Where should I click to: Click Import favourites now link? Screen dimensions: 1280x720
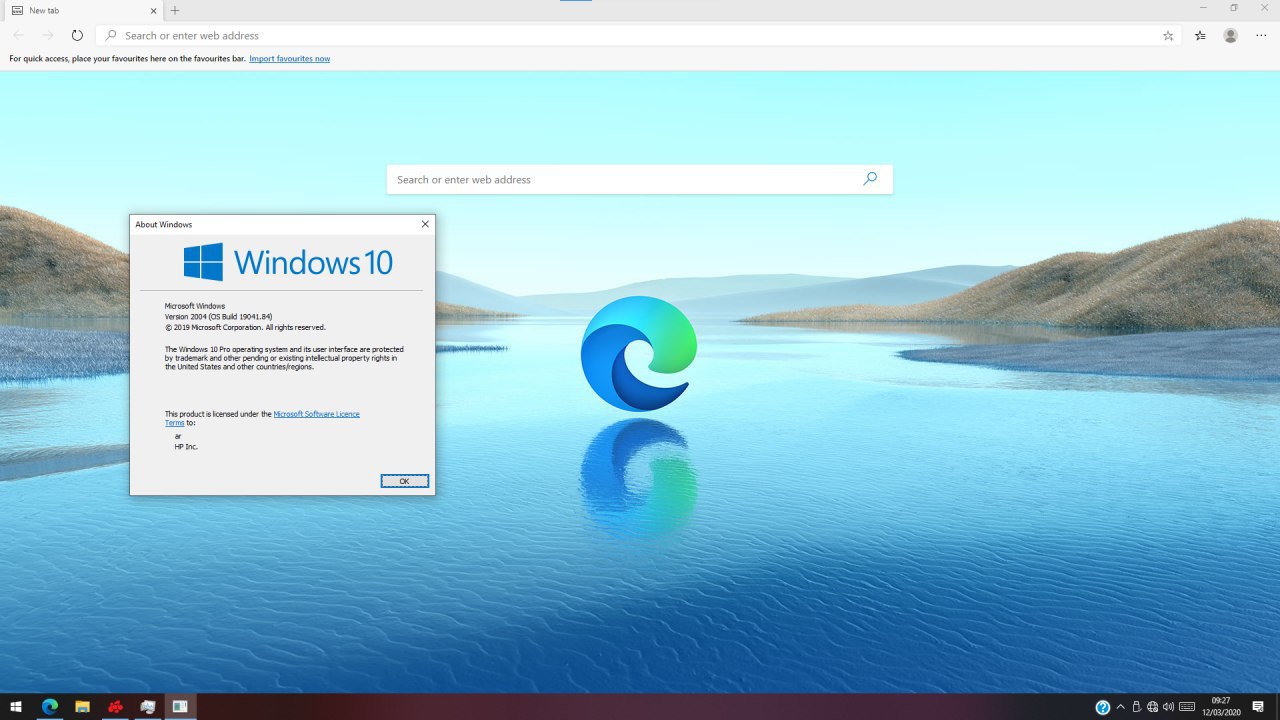pyautogui.click(x=290, y=59)
